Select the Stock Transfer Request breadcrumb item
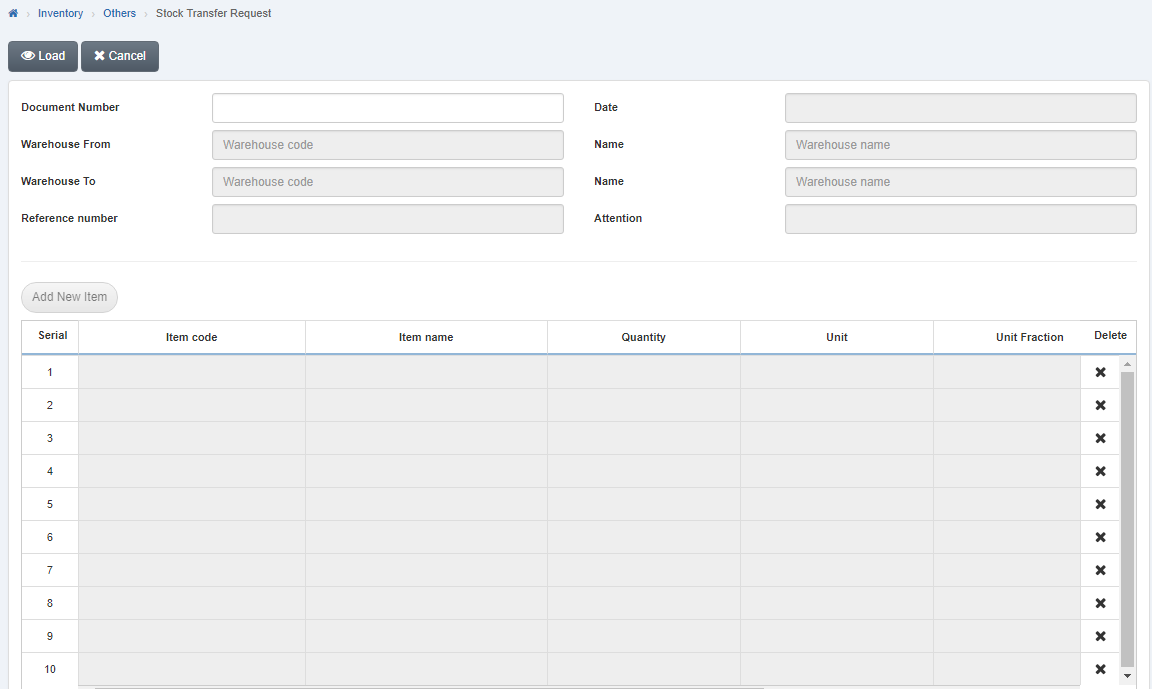The height and width of the screenshot is (689, 1152). 213,13
